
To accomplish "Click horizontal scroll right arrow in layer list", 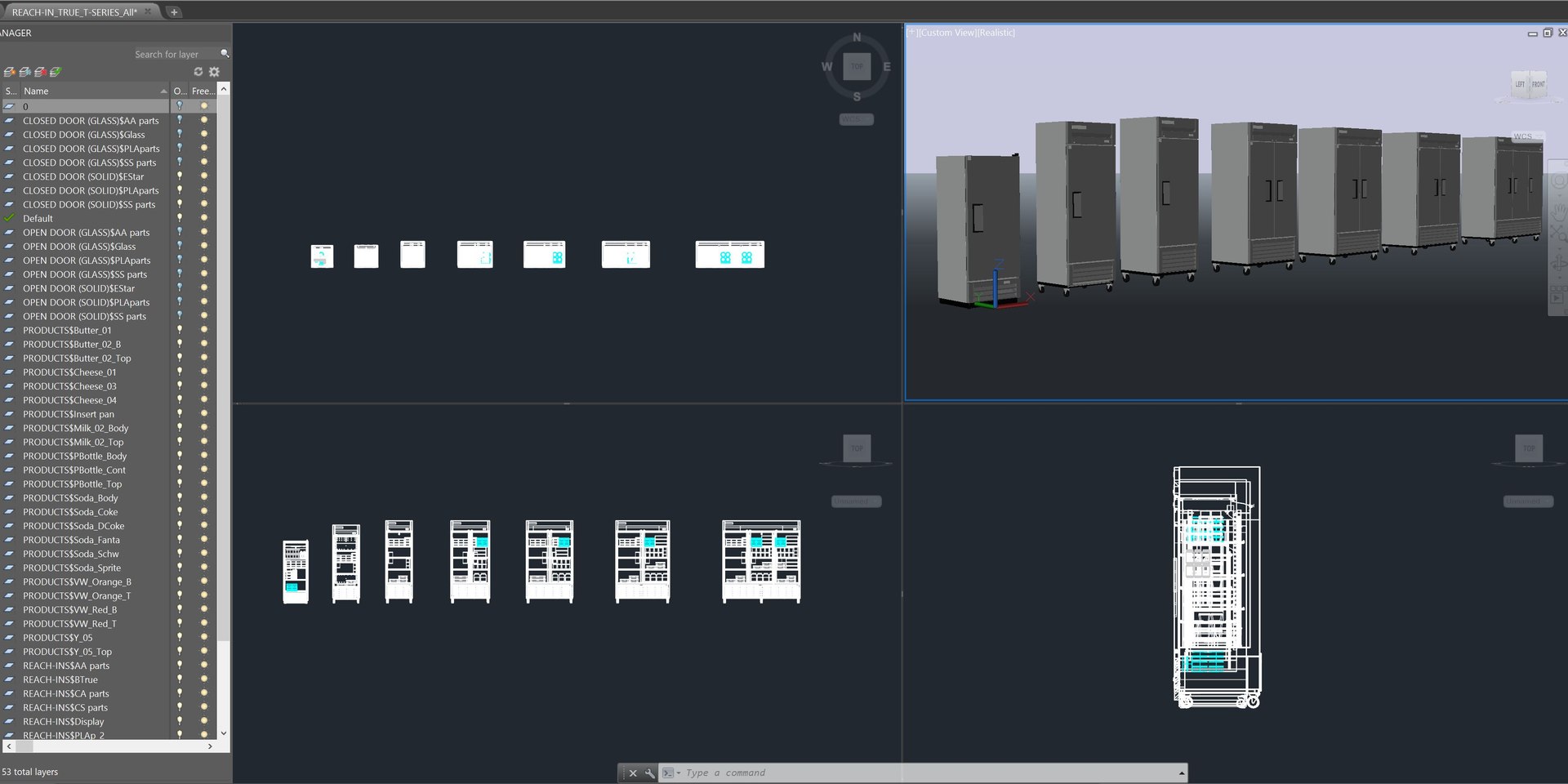I will 210,746.
